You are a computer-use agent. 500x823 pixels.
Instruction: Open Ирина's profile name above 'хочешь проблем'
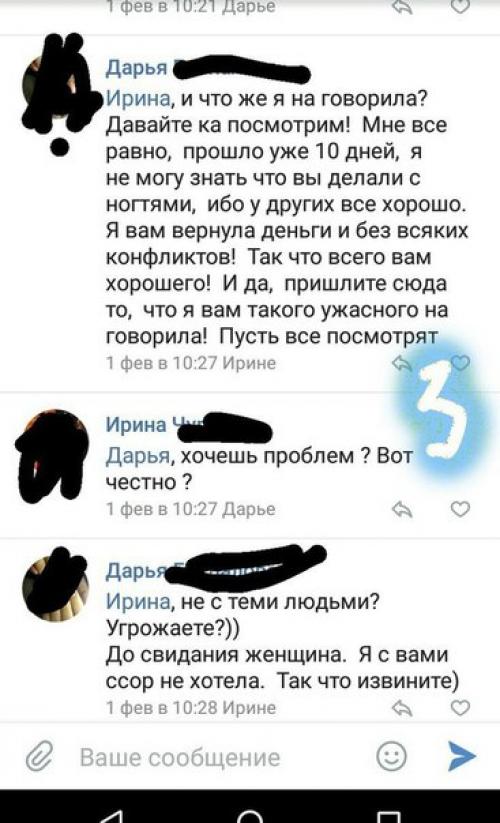pos(136,424)
